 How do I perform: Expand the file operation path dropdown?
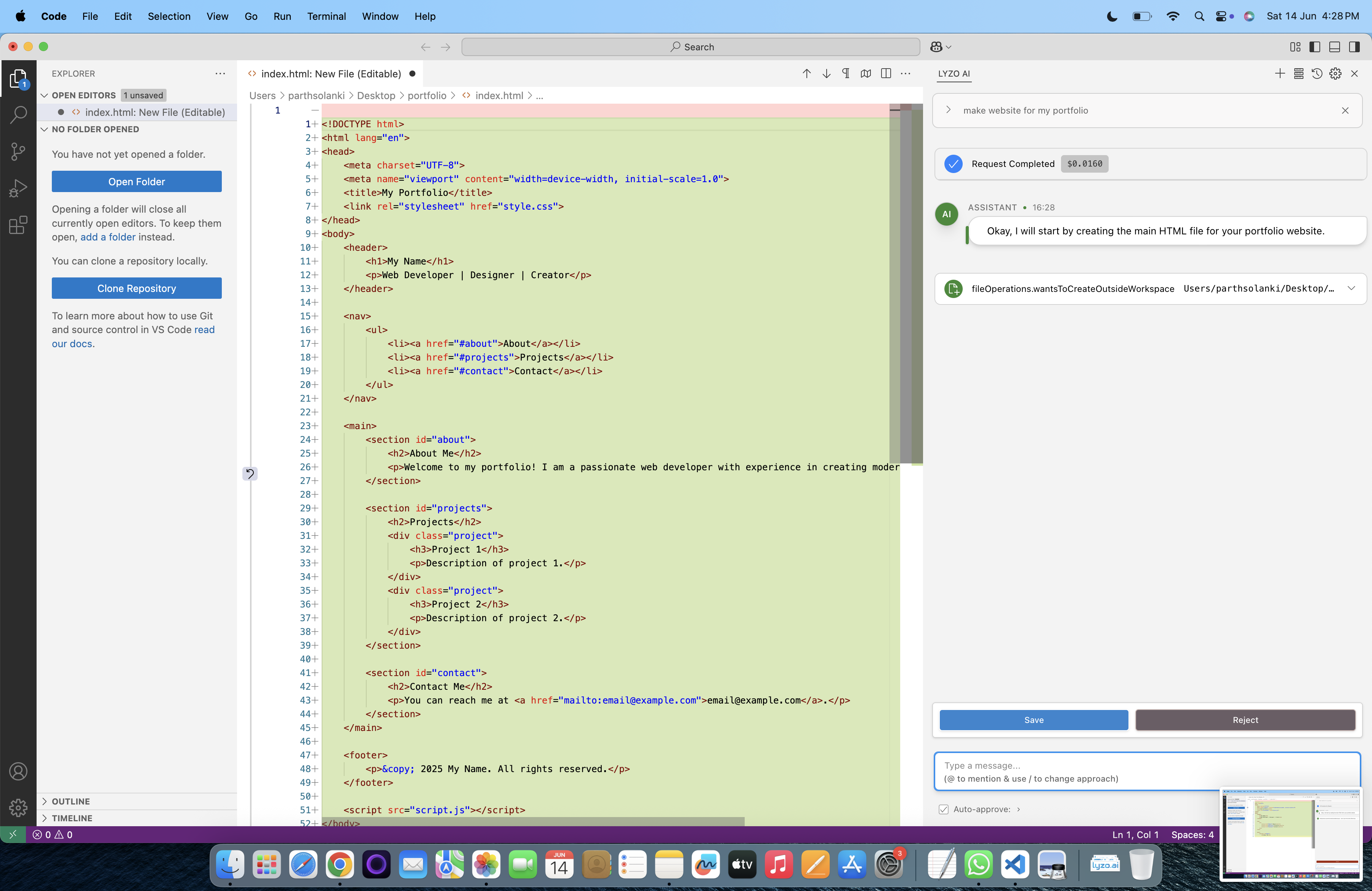(x=1351, y=288)
